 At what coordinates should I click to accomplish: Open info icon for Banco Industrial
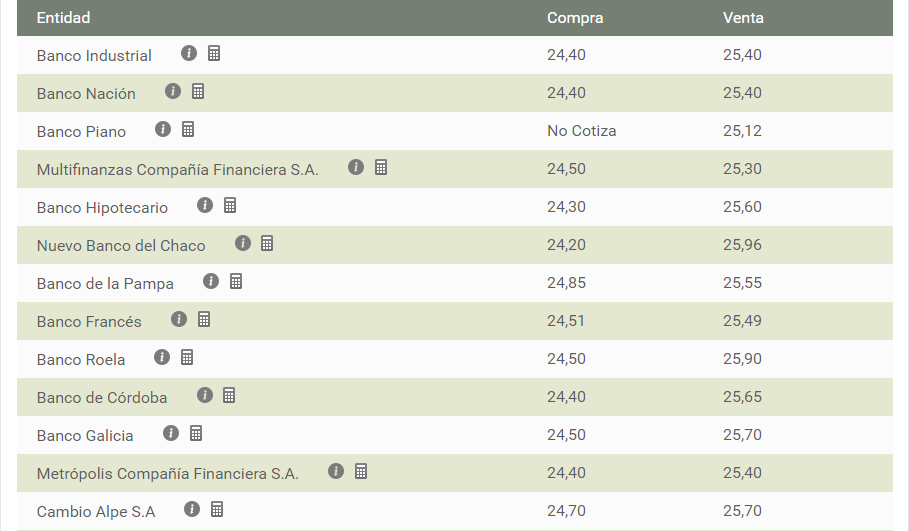click(x=188, y=53)
